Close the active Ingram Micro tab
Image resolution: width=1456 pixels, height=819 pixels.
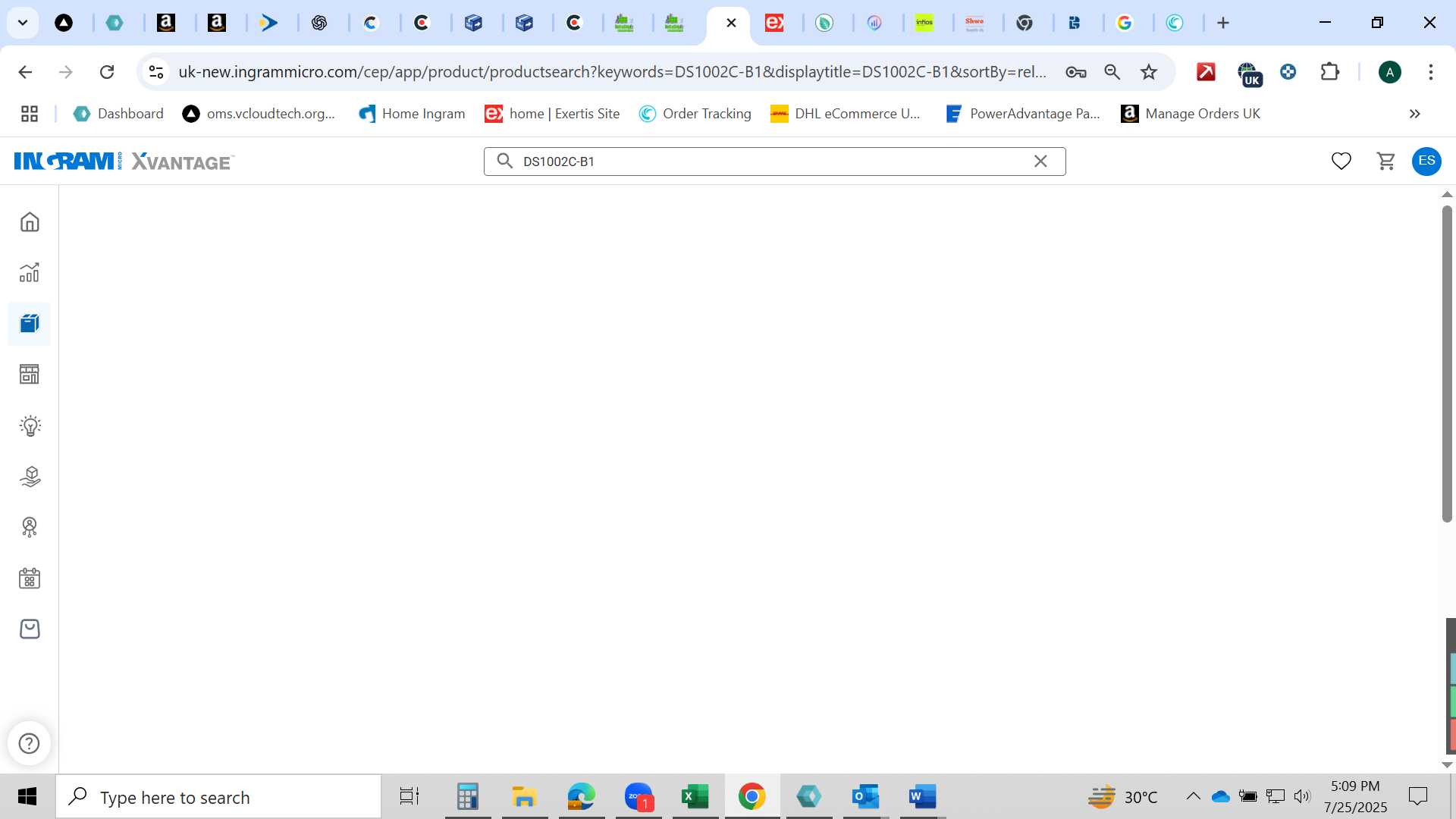731,23
